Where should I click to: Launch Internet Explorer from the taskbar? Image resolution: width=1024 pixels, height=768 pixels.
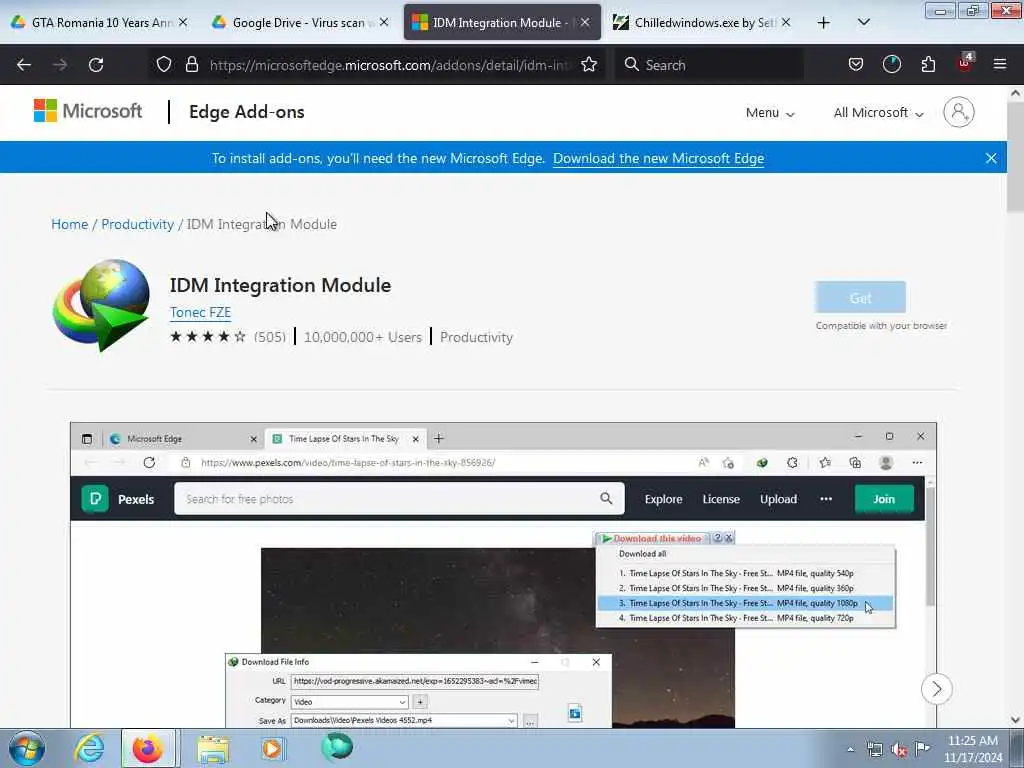89,748
